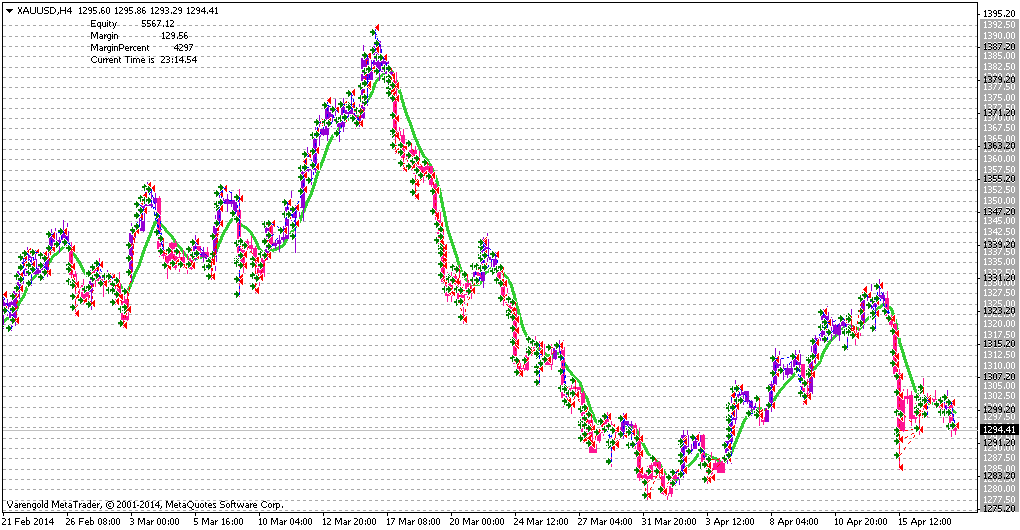Click the 1387.20 price axis label
1020x530 pixels.
999,47
